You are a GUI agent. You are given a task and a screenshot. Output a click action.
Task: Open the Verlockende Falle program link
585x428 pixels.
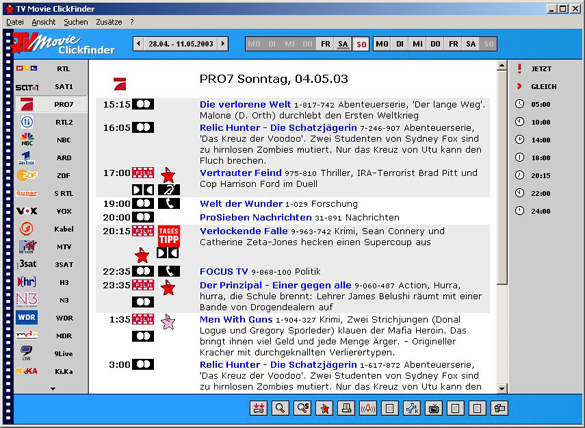pyautogui.click(x=244, y=231)
